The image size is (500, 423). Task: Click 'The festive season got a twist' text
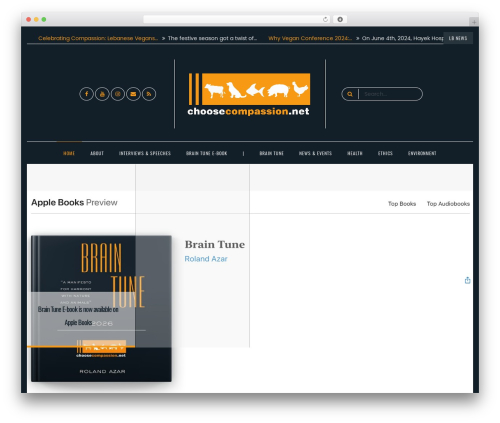click(x=212, y=38)
